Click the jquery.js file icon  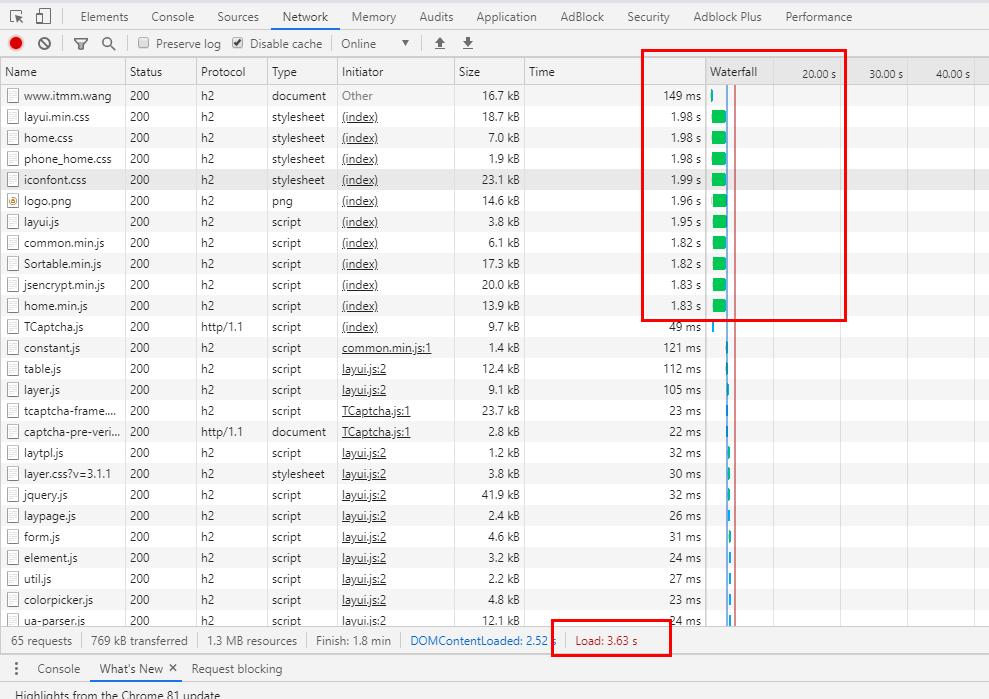point(13,495)
